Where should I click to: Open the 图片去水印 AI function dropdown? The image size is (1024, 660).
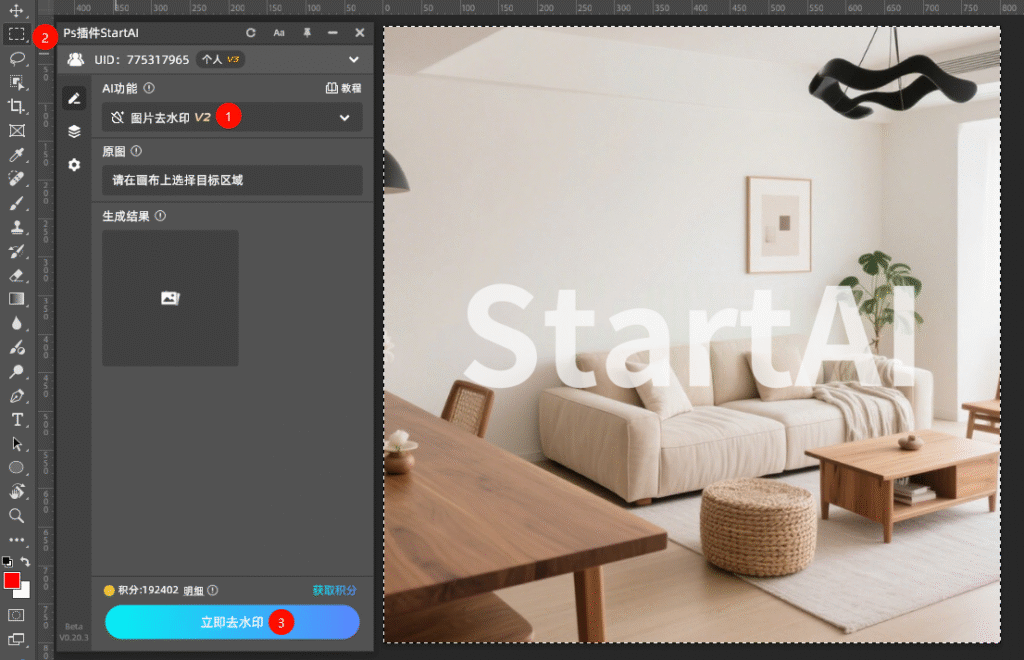pos(232,118)
